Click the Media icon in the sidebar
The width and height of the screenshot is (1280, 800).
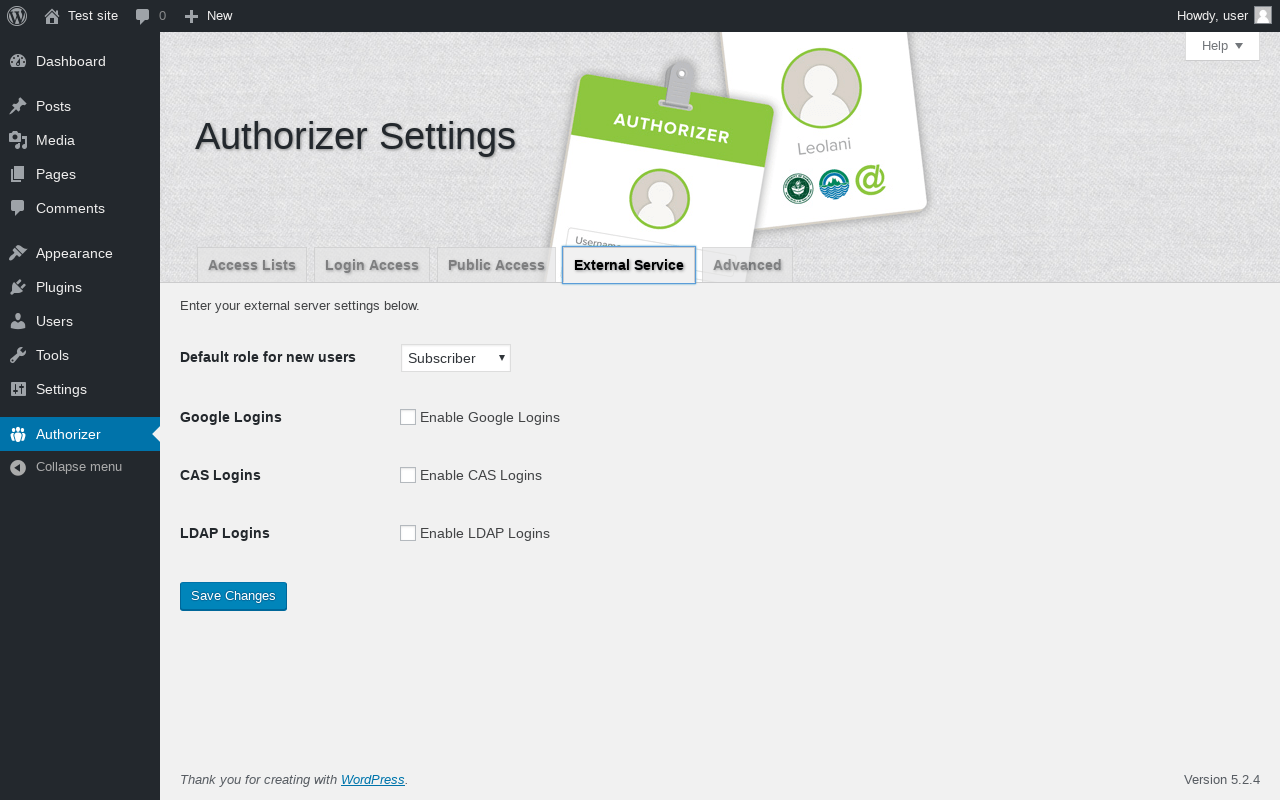(18, 140)
